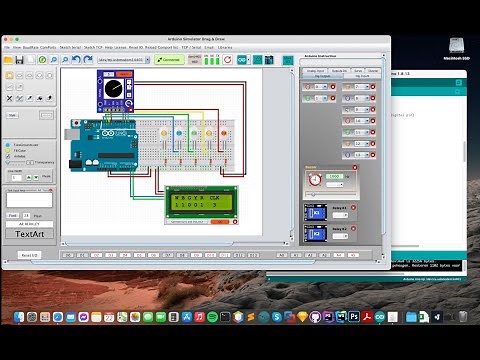
Task: Open Finder from the Dock
Action: tap(19, 317)
